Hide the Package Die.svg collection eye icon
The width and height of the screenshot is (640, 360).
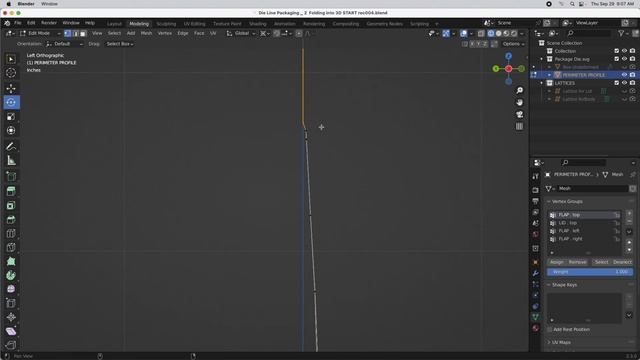(x=624, y=59)
